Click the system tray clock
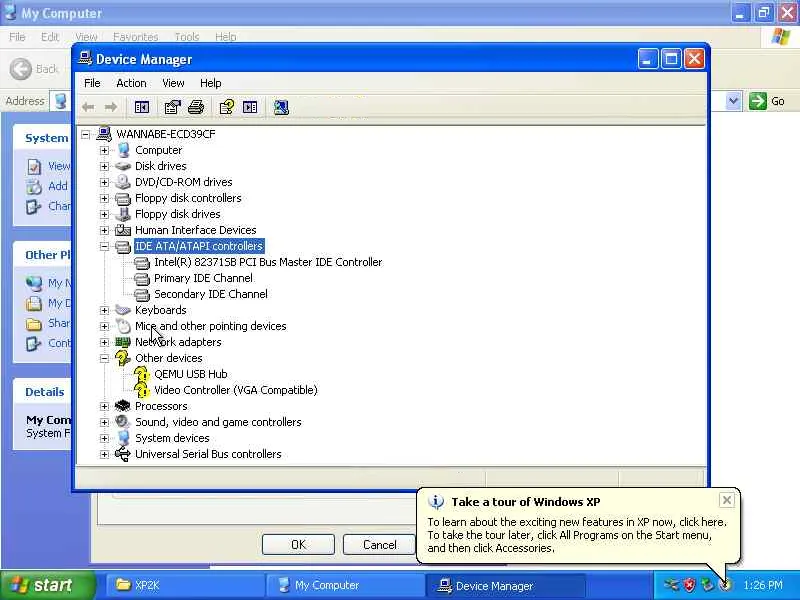 click(763, 585)
